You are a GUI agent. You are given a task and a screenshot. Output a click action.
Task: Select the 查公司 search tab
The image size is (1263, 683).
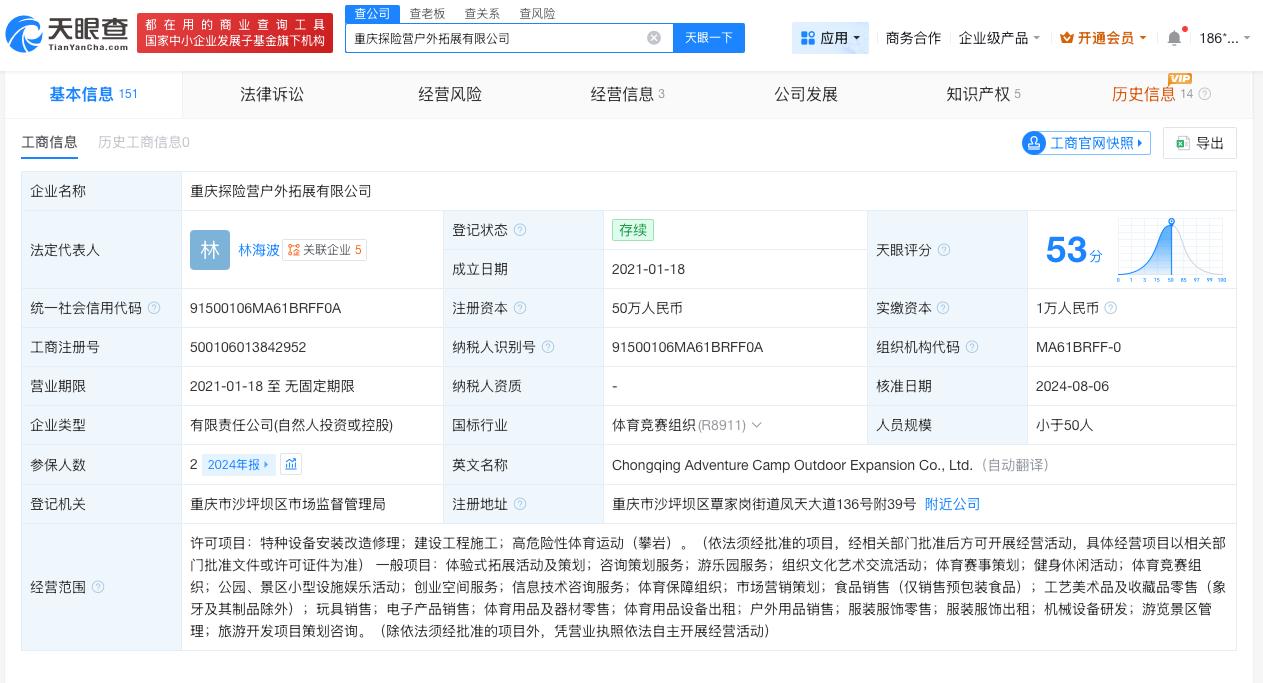tap(373, 13)
